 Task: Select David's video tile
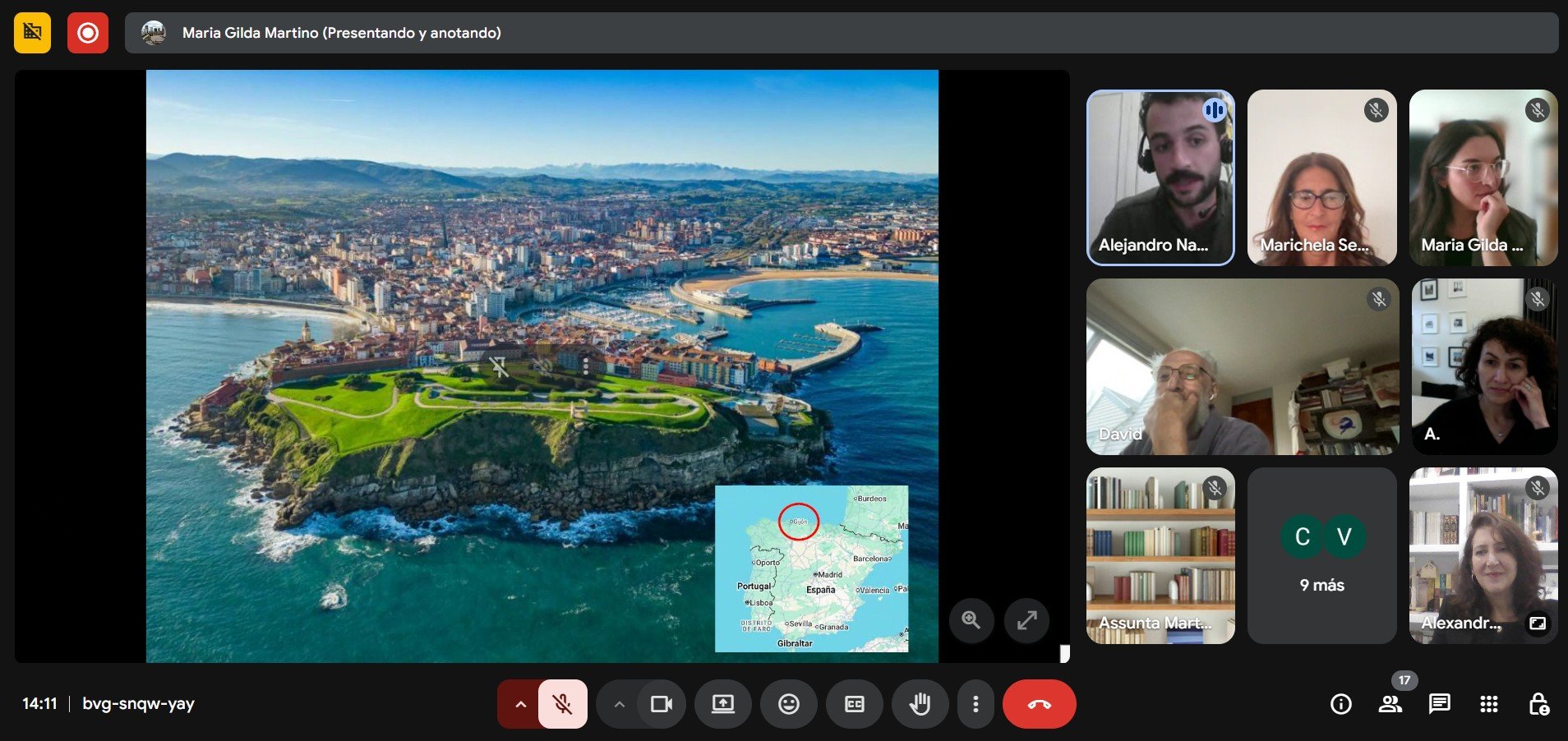pos(1243,366)
